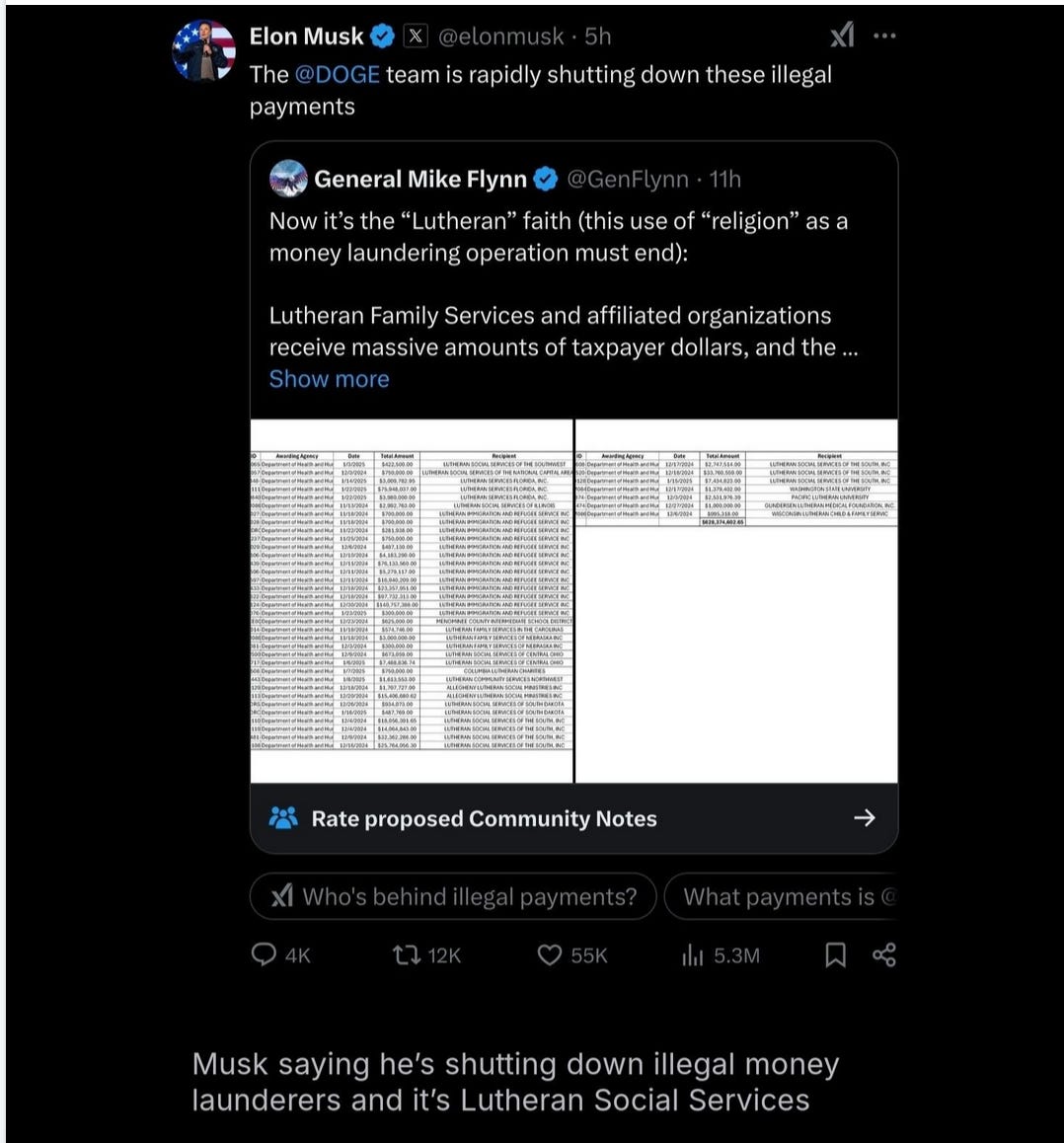Image resolution: width=1064 pixels, height=1143 pixels.
Task: Select the Who's behind illegal payments pill
Action: [453, 896]
